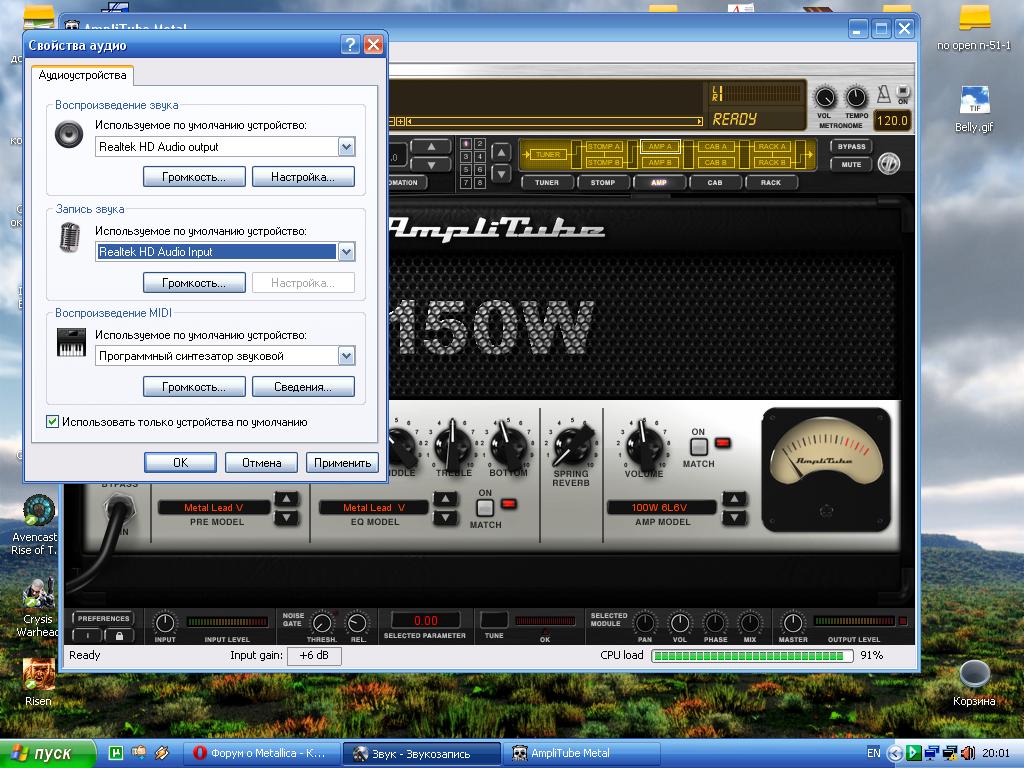Toggle the EQ model Match ON switch
1024x768 pixels.
tap(485, 507)
